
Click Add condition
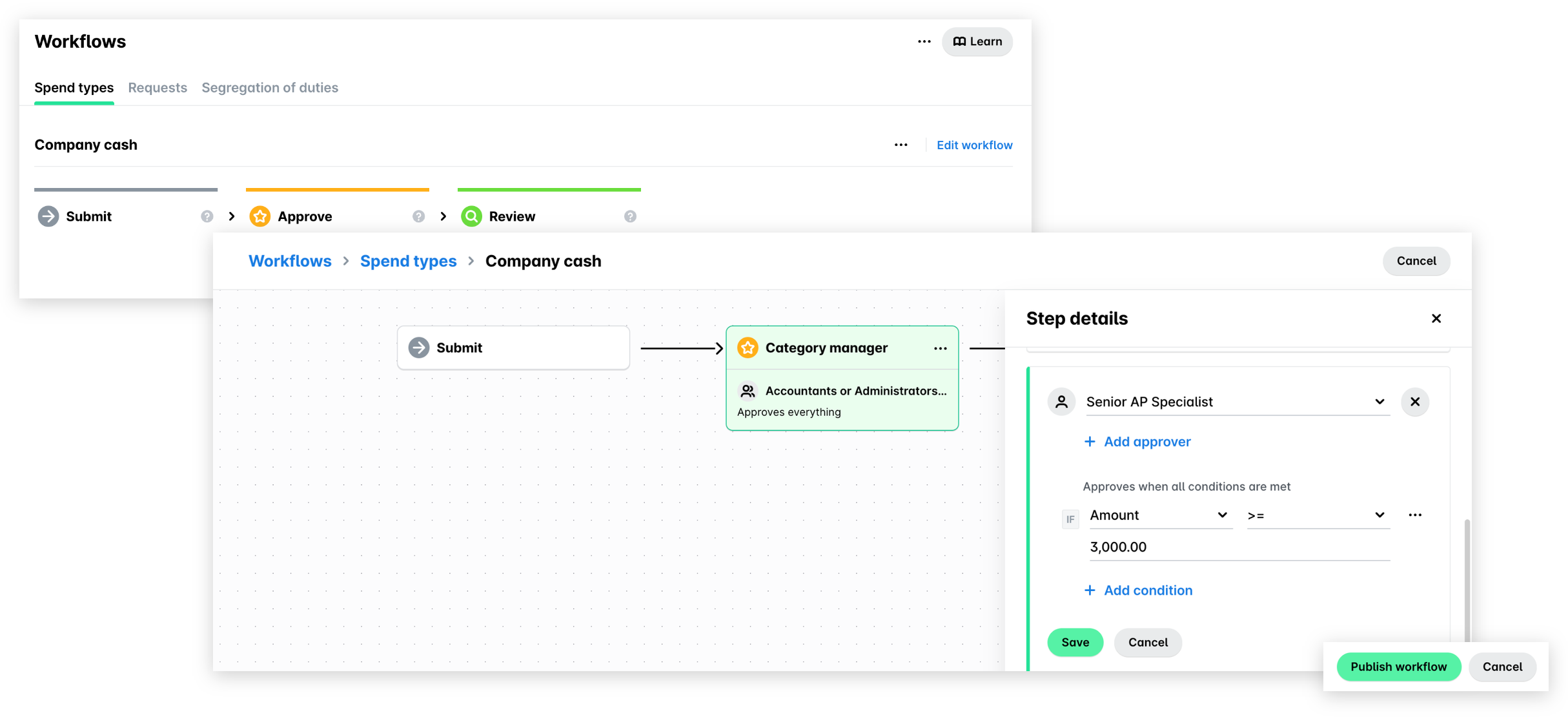pos(1138,590)
